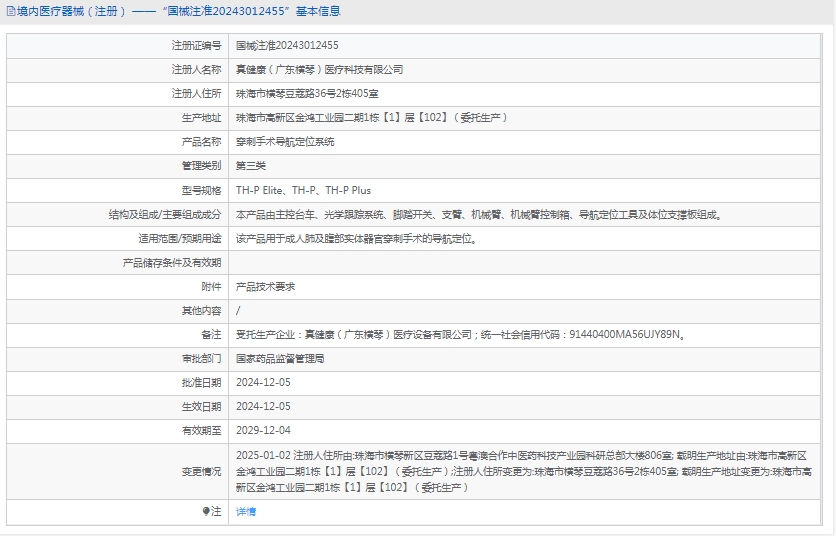Click registrant address 珠海市横琴豆蔻路36号2栋405室

tap(307, 94)
